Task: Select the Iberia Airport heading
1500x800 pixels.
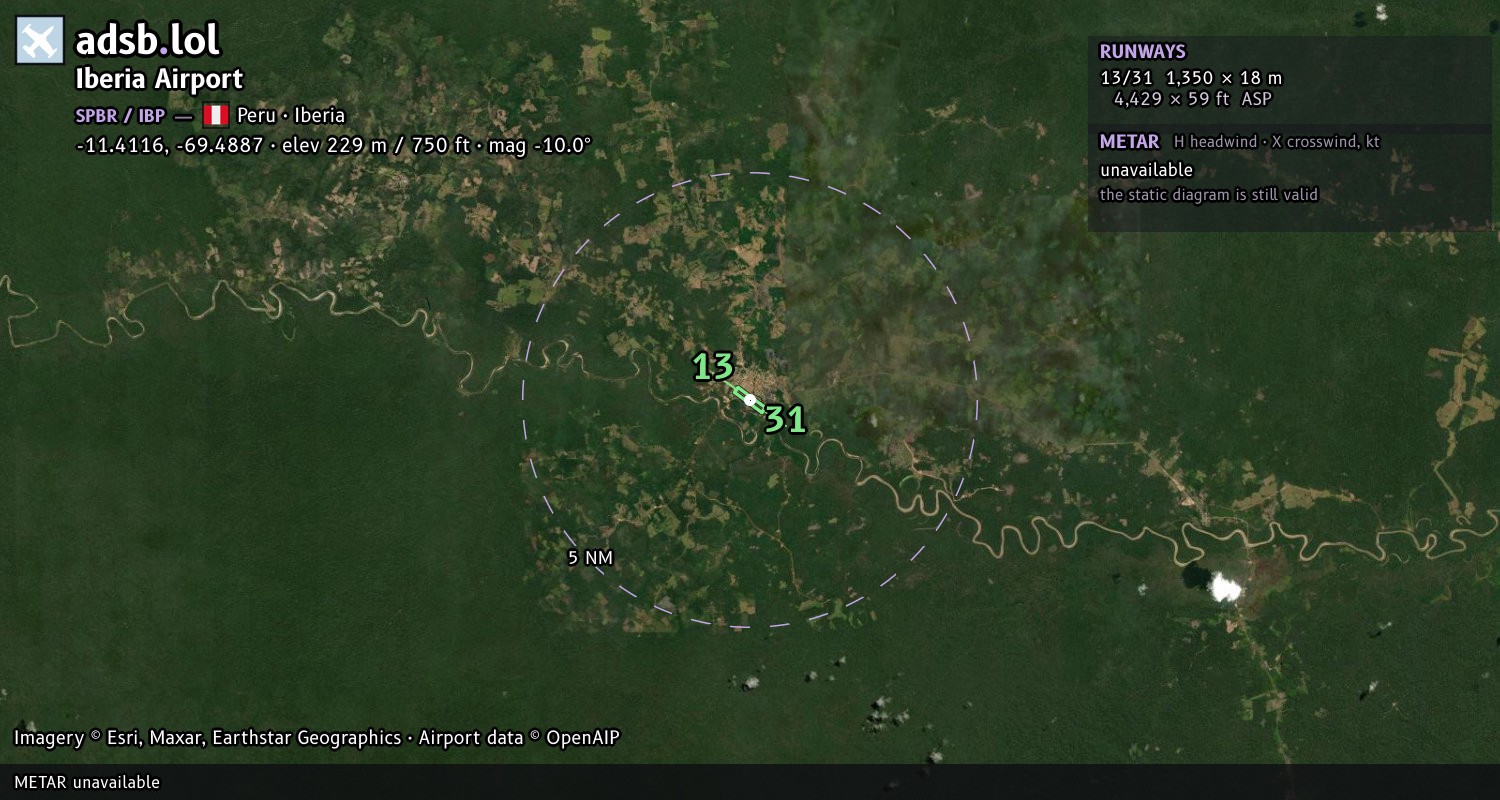Action: (x=159, y=80)
